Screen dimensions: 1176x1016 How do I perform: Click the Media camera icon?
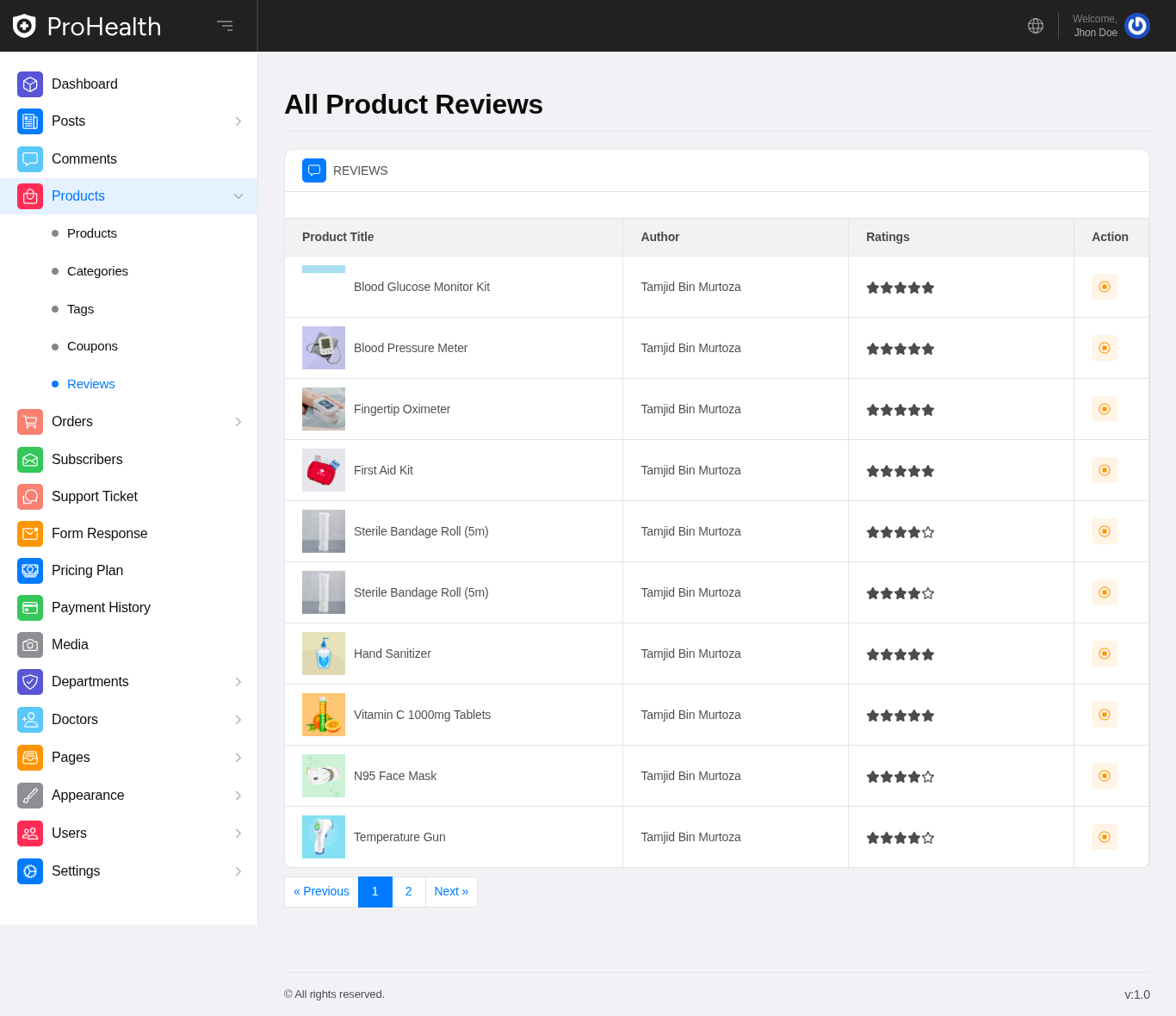pos(30,645)
